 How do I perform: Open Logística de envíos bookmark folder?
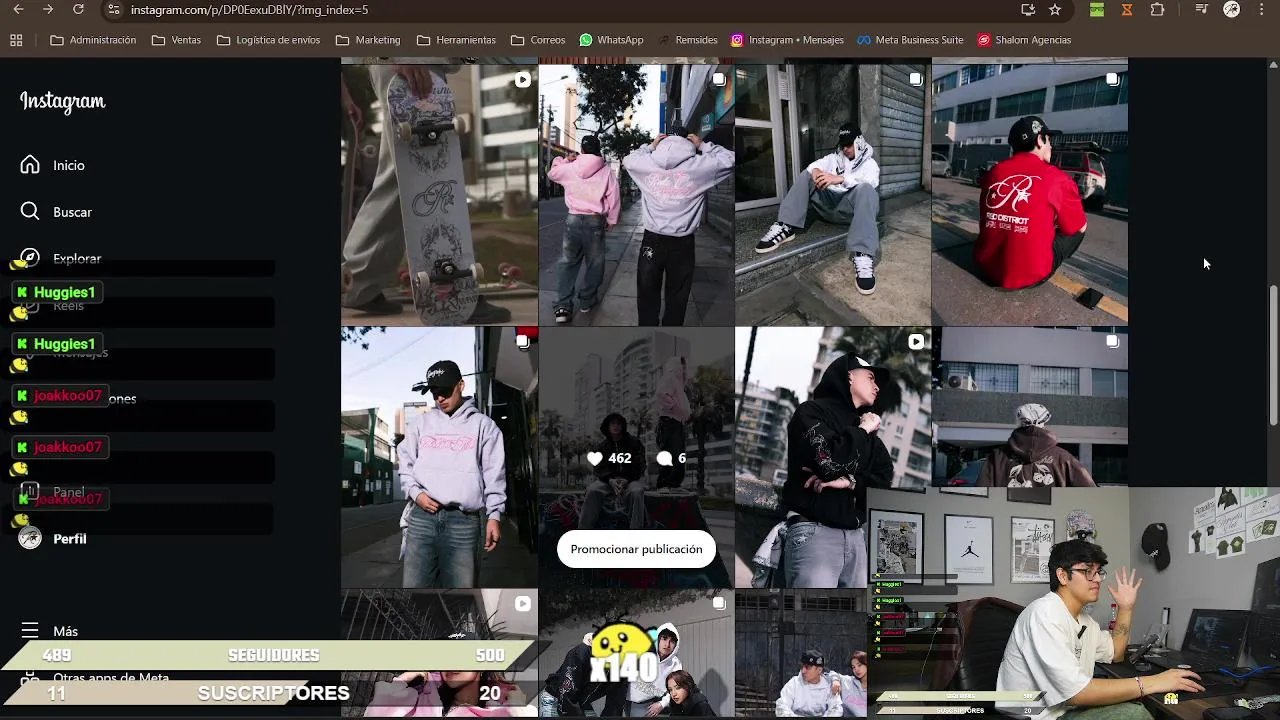[x=268, y=40]
